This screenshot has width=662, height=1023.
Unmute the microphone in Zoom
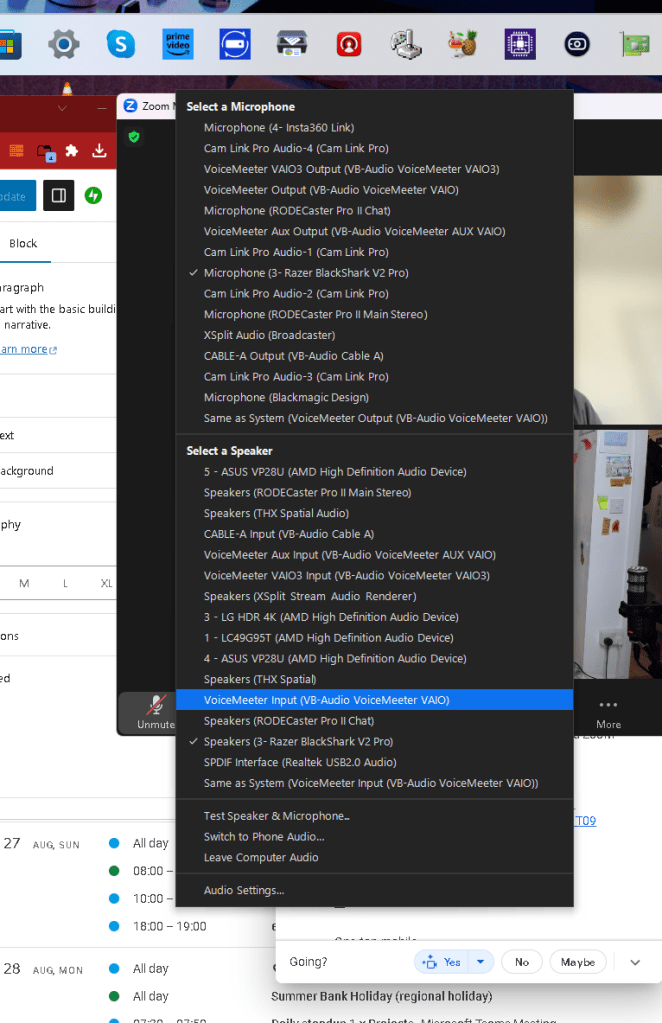[x=155, y=712]
